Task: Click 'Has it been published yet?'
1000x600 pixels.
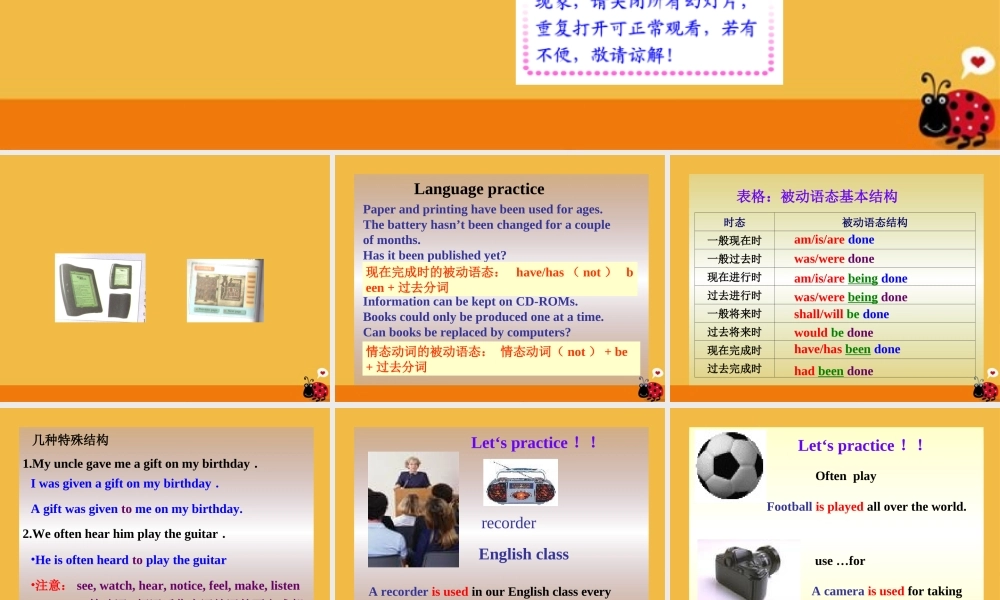Action: [x=434, y=255]
